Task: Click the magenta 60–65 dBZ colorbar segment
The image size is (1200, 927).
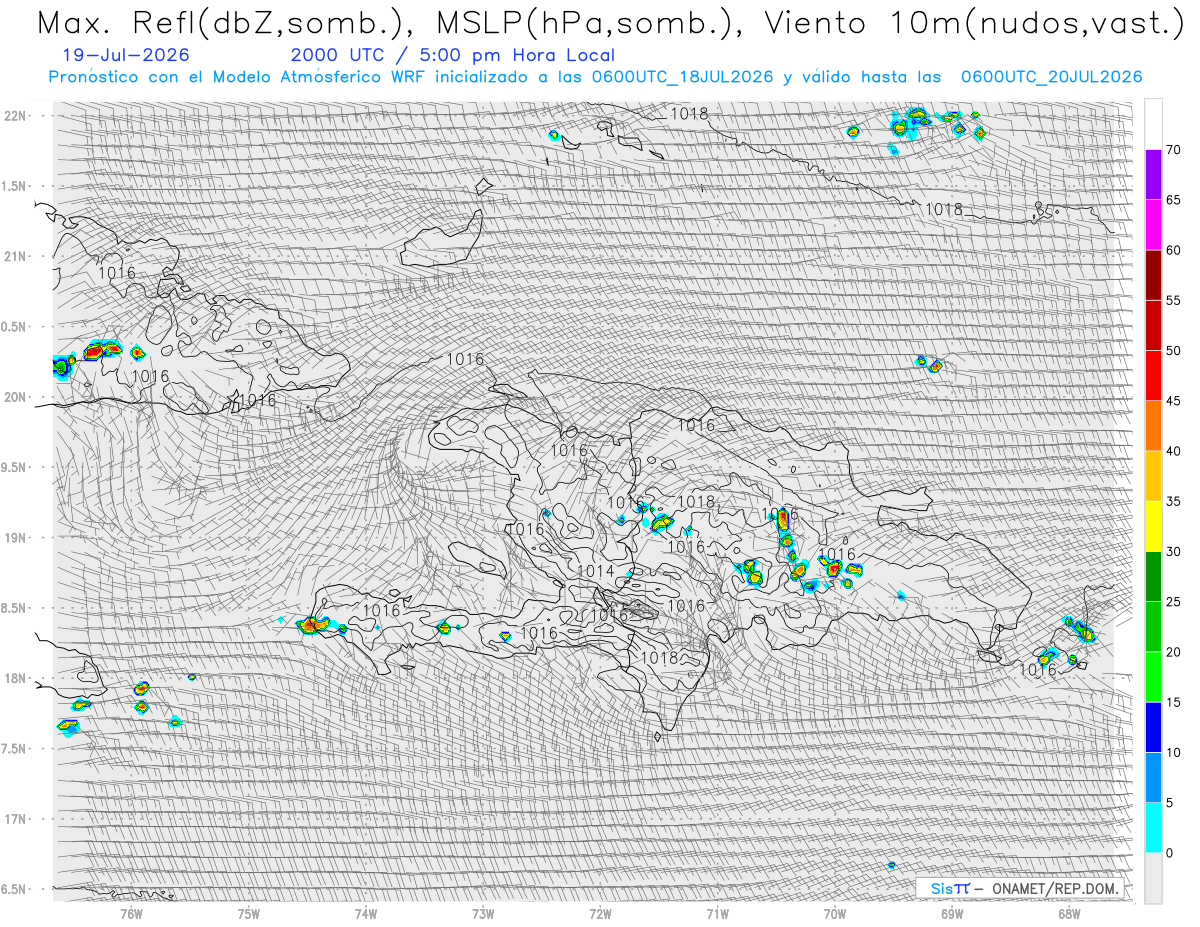Action: tap(1153, 225)
